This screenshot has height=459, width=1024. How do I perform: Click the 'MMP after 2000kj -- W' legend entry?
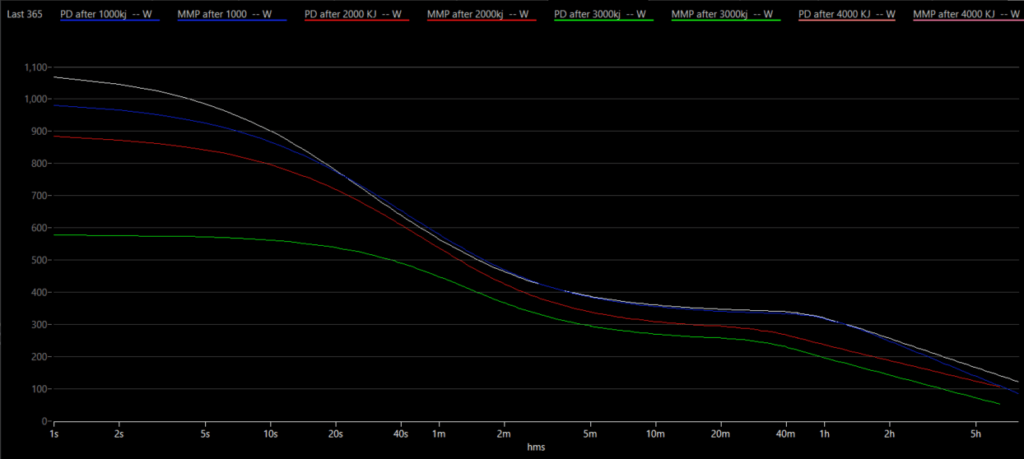(481, 14)
